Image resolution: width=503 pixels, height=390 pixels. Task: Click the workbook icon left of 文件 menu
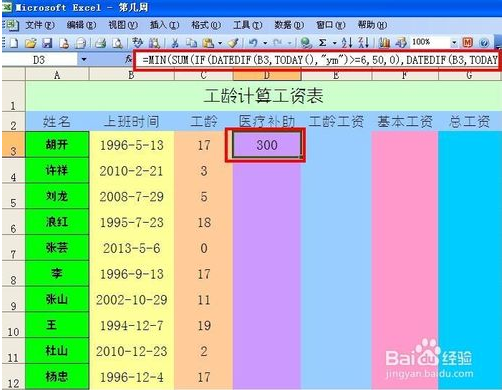[12, 25]
